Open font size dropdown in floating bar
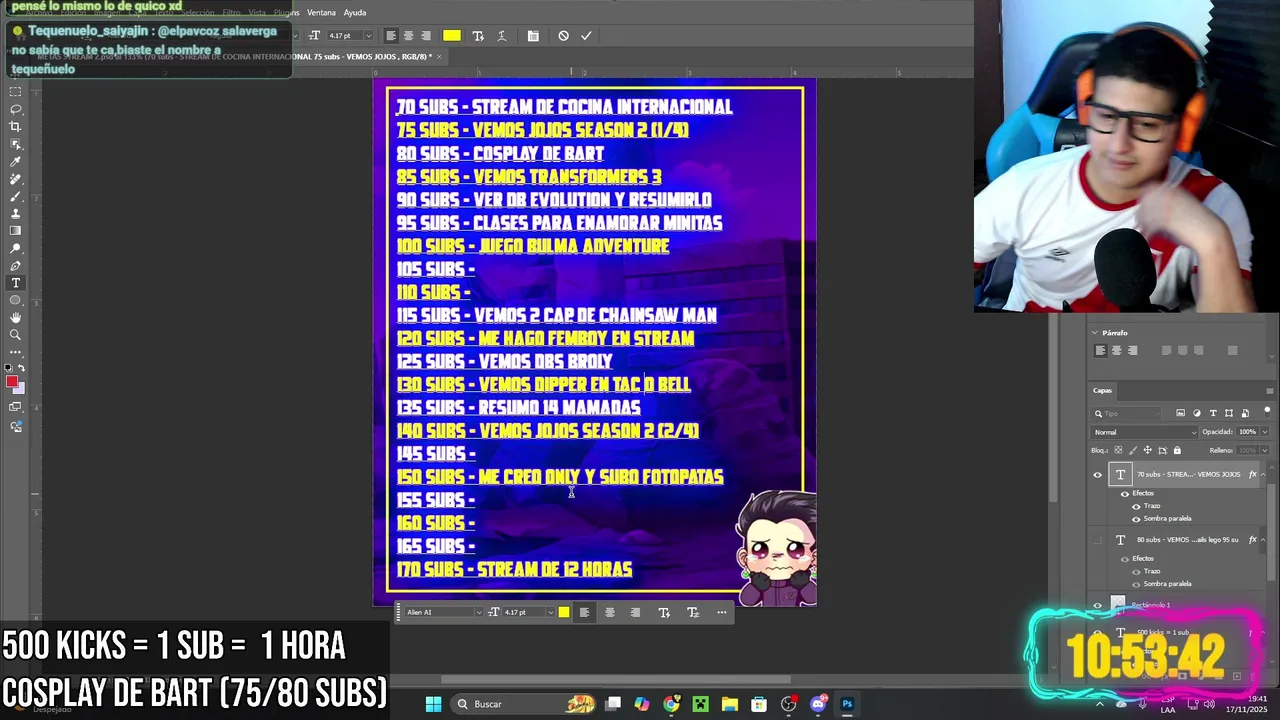Viewport: 1280px width, 720px height. (550, 612)
